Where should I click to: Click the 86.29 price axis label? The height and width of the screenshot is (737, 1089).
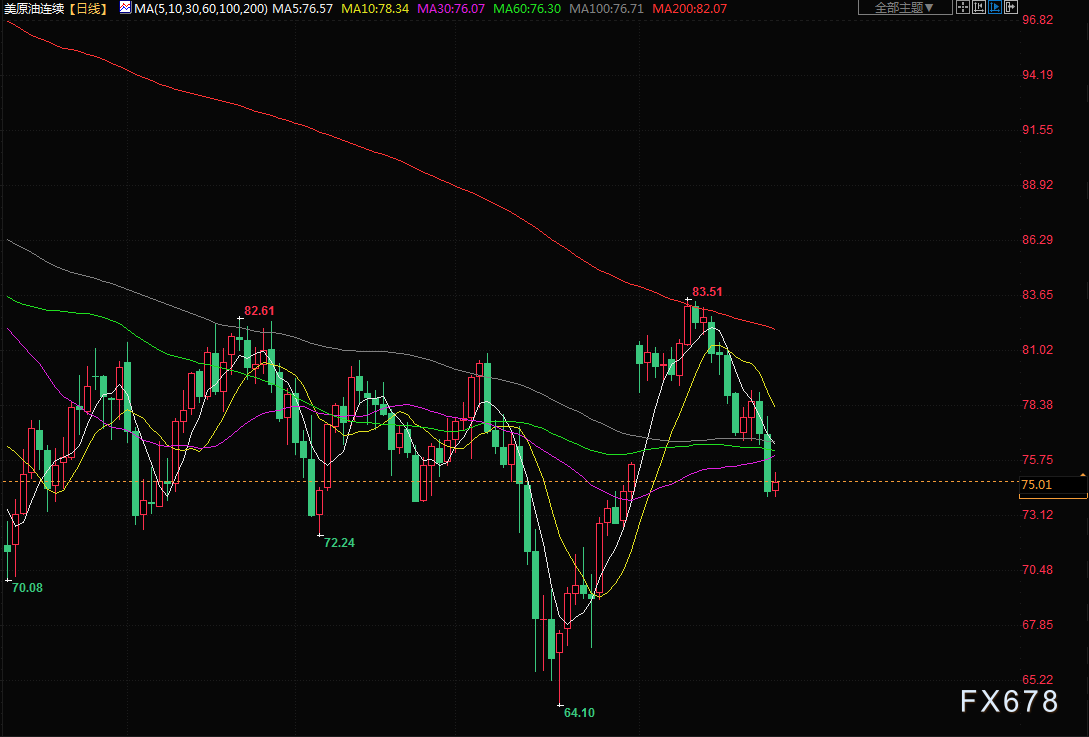(1038, 240)
